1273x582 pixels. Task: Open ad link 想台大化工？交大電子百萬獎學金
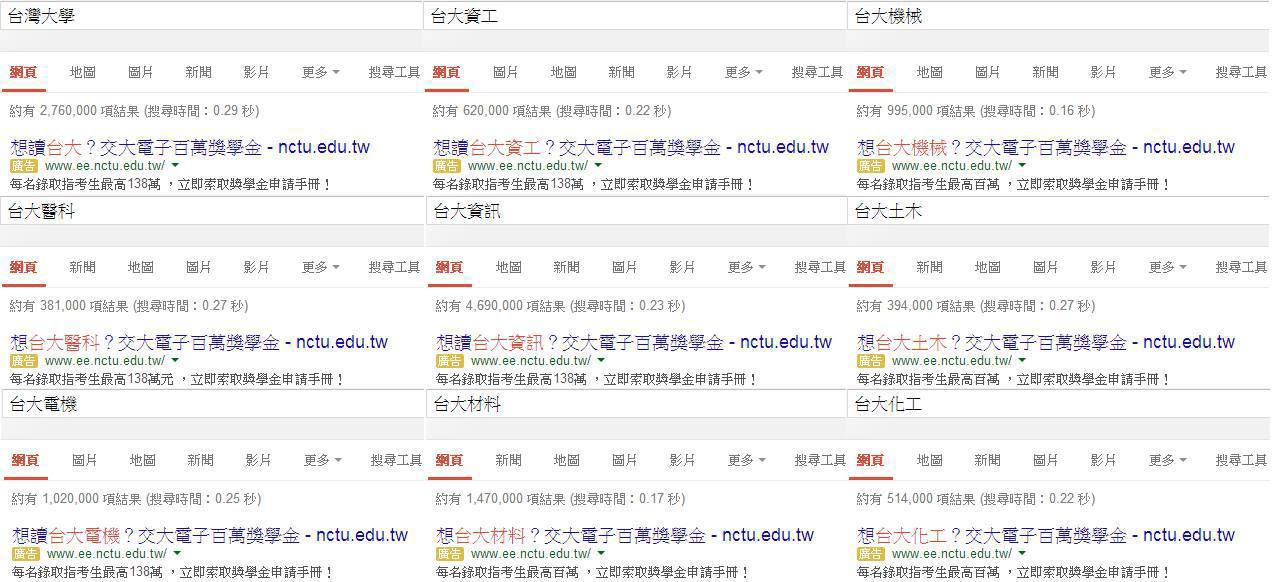[1046, 535]
